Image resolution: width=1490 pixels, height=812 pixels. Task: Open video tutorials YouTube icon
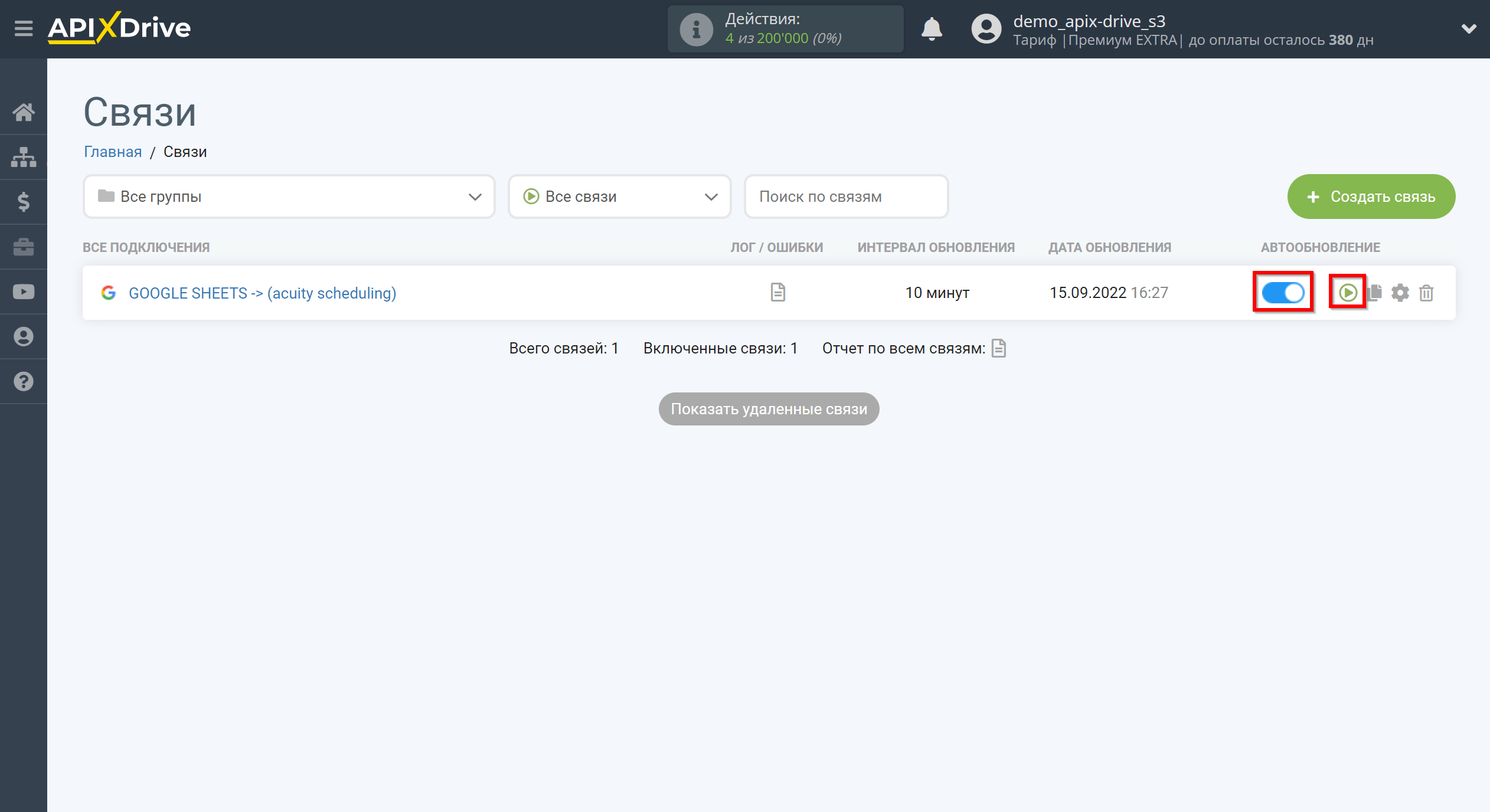[x=24, y=292]
